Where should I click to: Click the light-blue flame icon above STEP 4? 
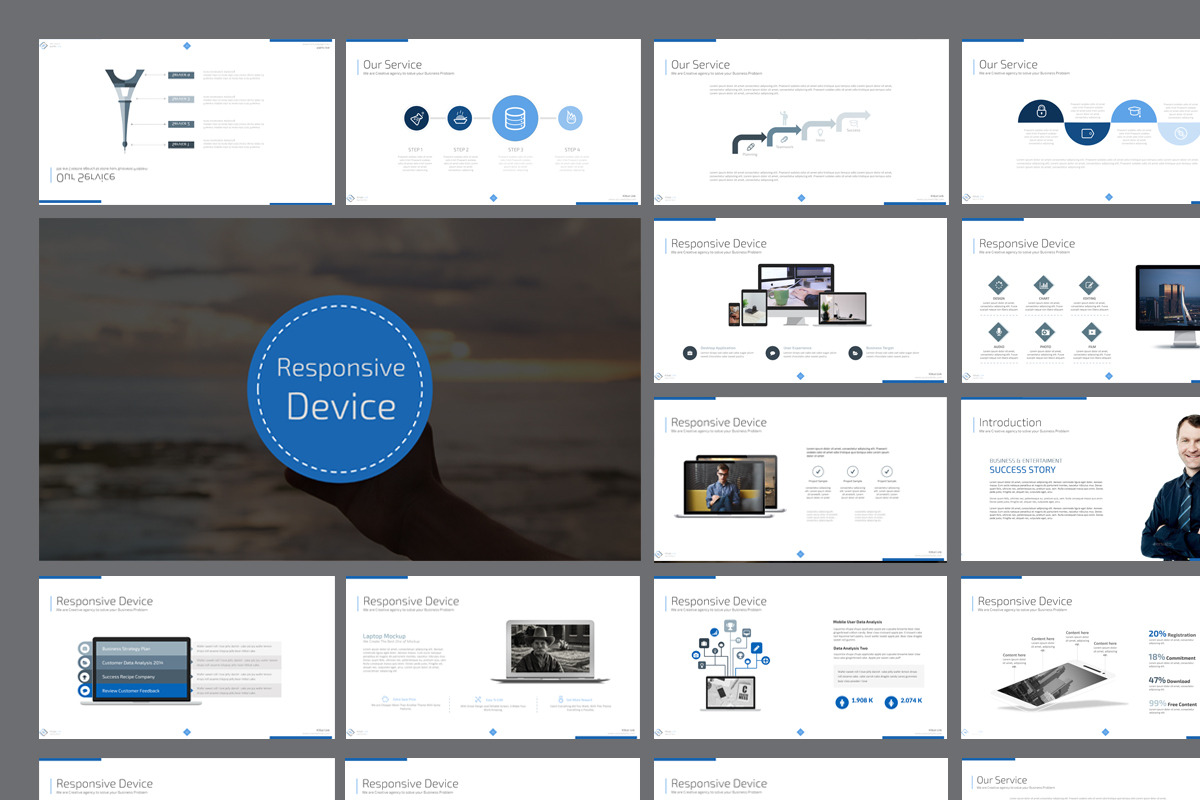pyautogui.click(x=570, y=119)
